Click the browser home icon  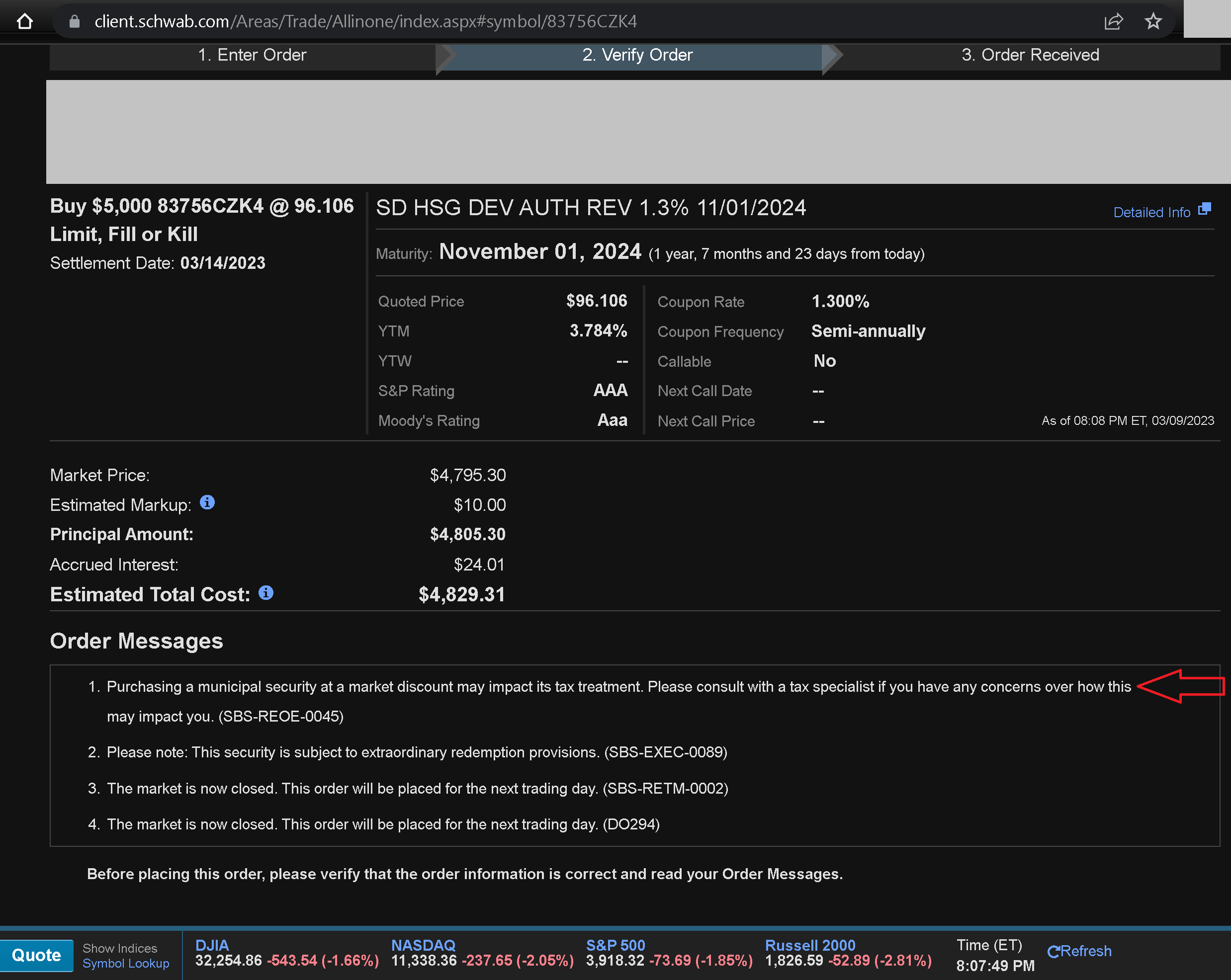[x=24, y=21]
